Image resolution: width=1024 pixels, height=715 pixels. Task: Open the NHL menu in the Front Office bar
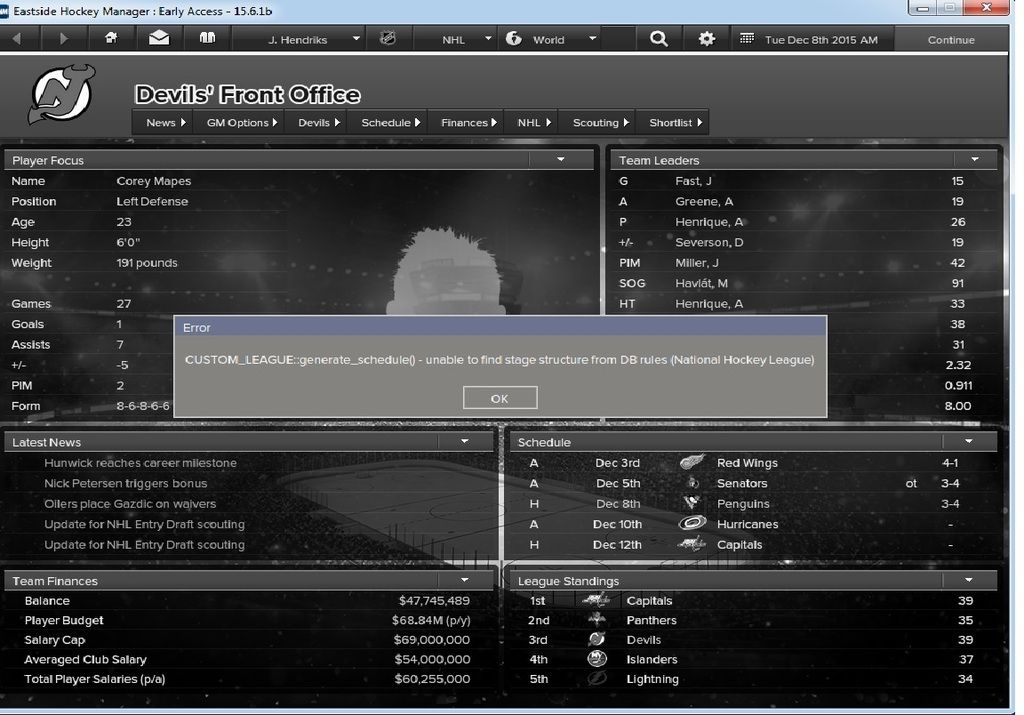click(x=532, y=122)
